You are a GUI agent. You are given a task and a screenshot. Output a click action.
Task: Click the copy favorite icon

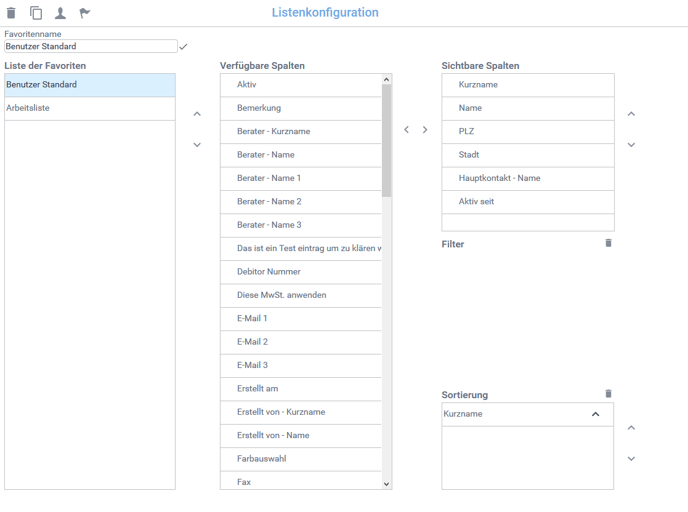[x=36, y=13]
